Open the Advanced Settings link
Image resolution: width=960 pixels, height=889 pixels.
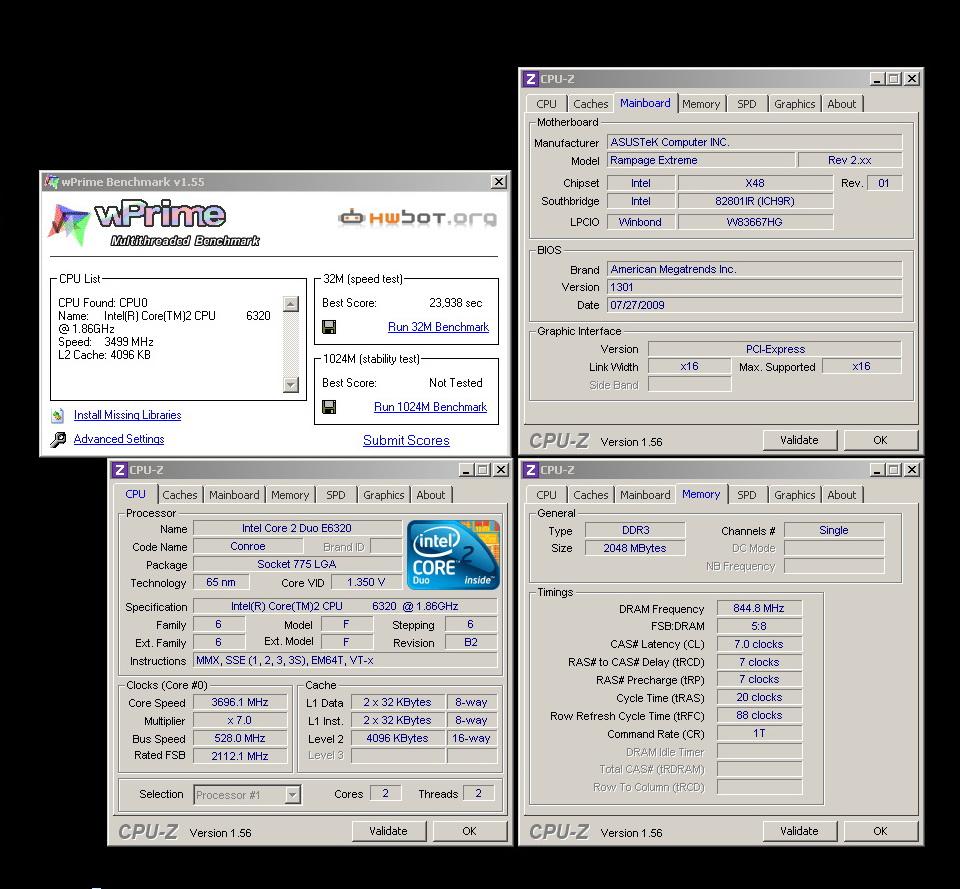[119, 439]
